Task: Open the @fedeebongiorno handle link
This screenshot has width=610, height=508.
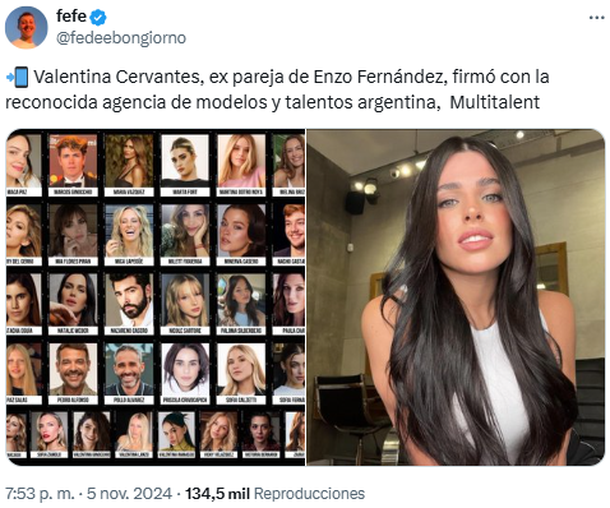Action: click(x=121, y=38)
